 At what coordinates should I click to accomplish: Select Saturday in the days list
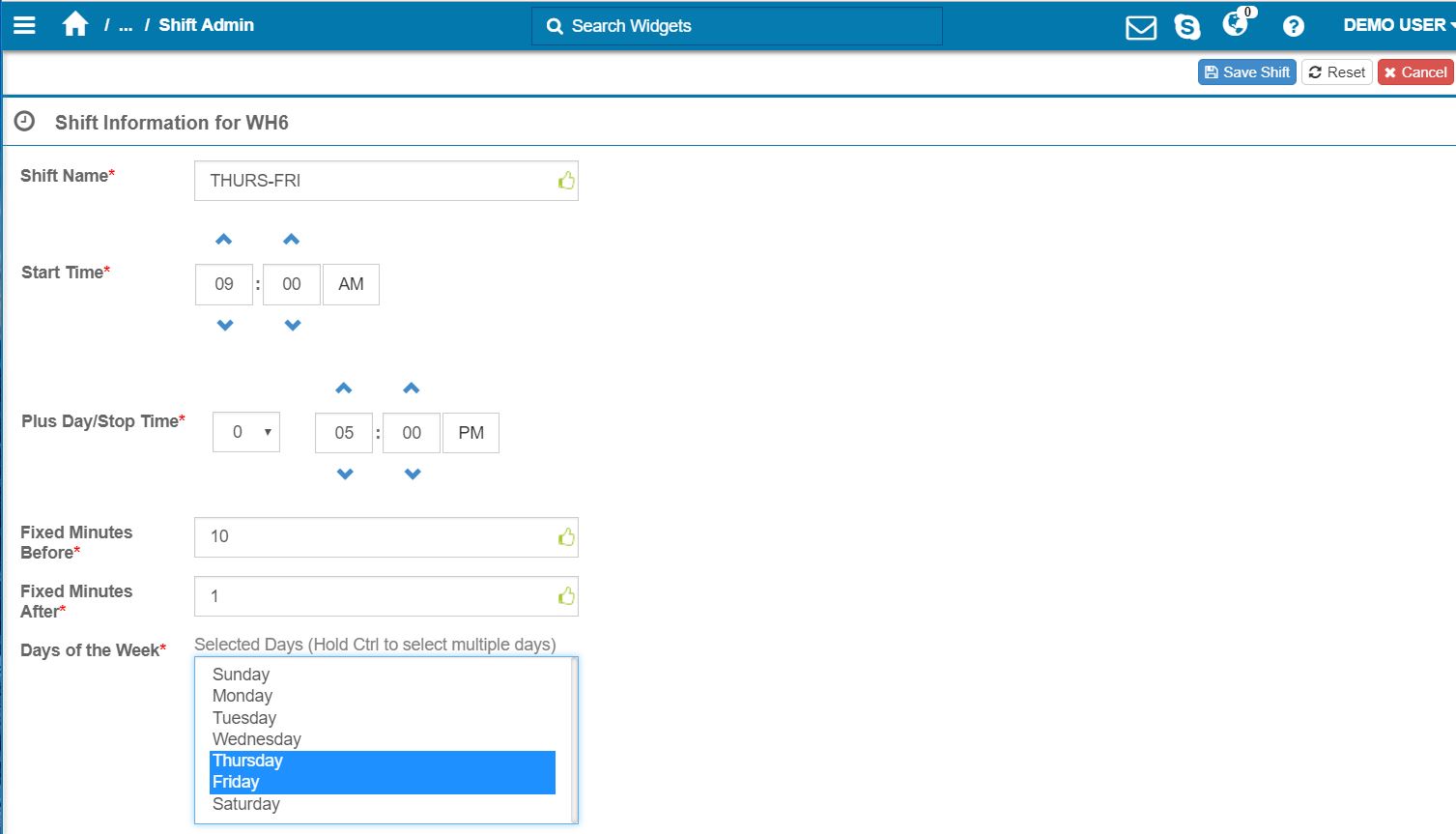246,804
